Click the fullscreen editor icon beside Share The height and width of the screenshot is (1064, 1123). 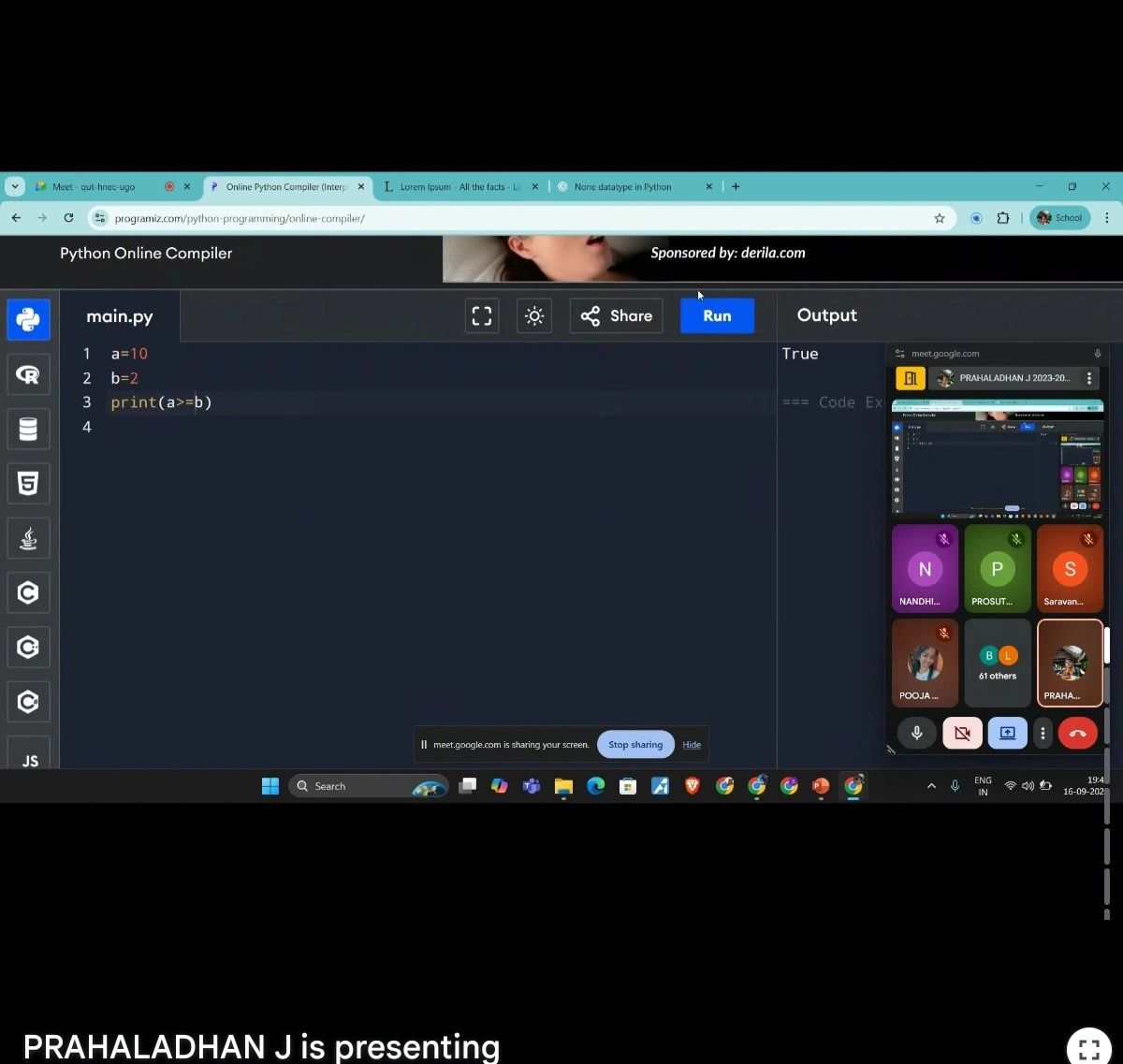coord(482,316)
